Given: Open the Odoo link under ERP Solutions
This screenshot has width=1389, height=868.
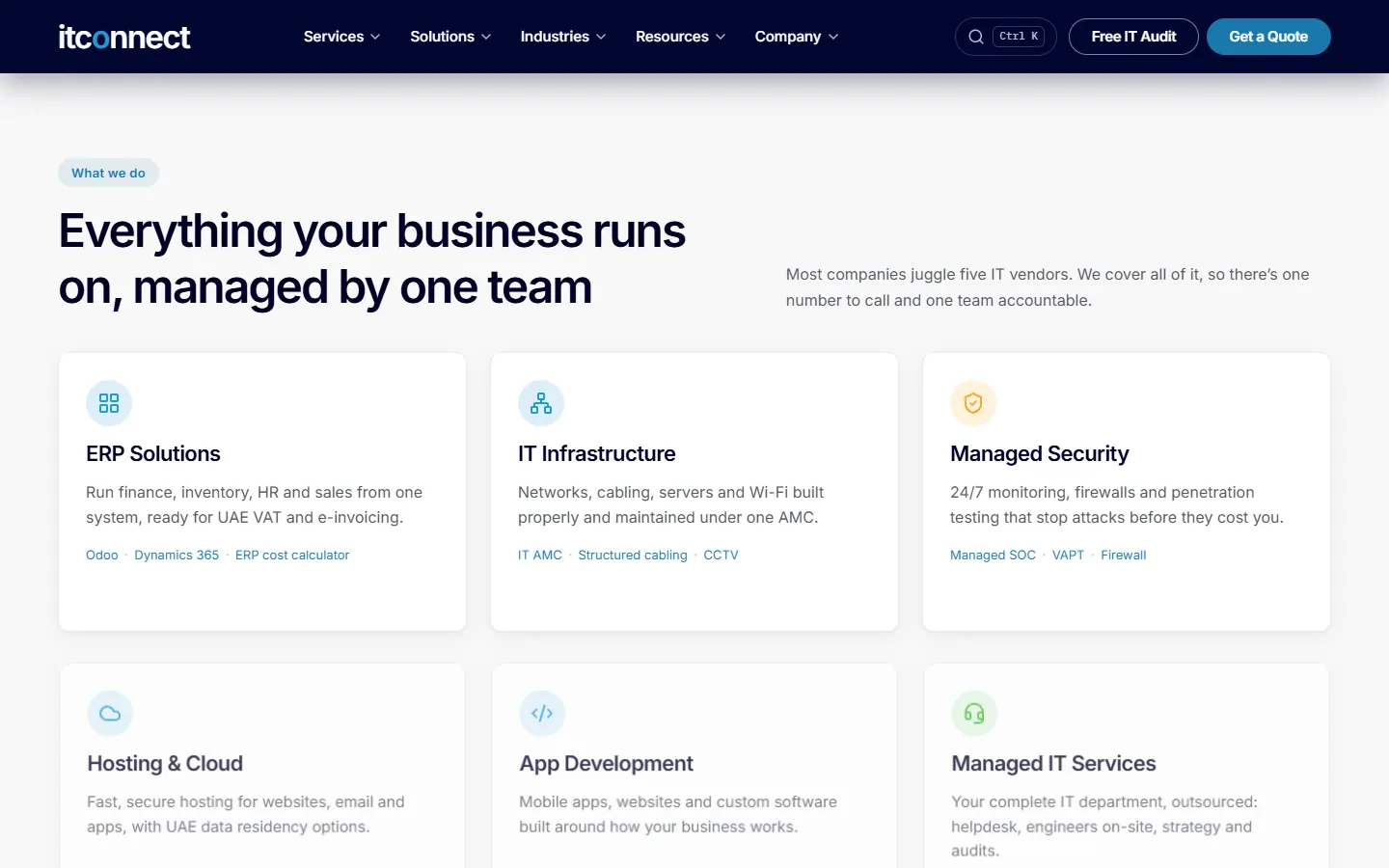Looking at the screenshot, I should click(102, 555).
